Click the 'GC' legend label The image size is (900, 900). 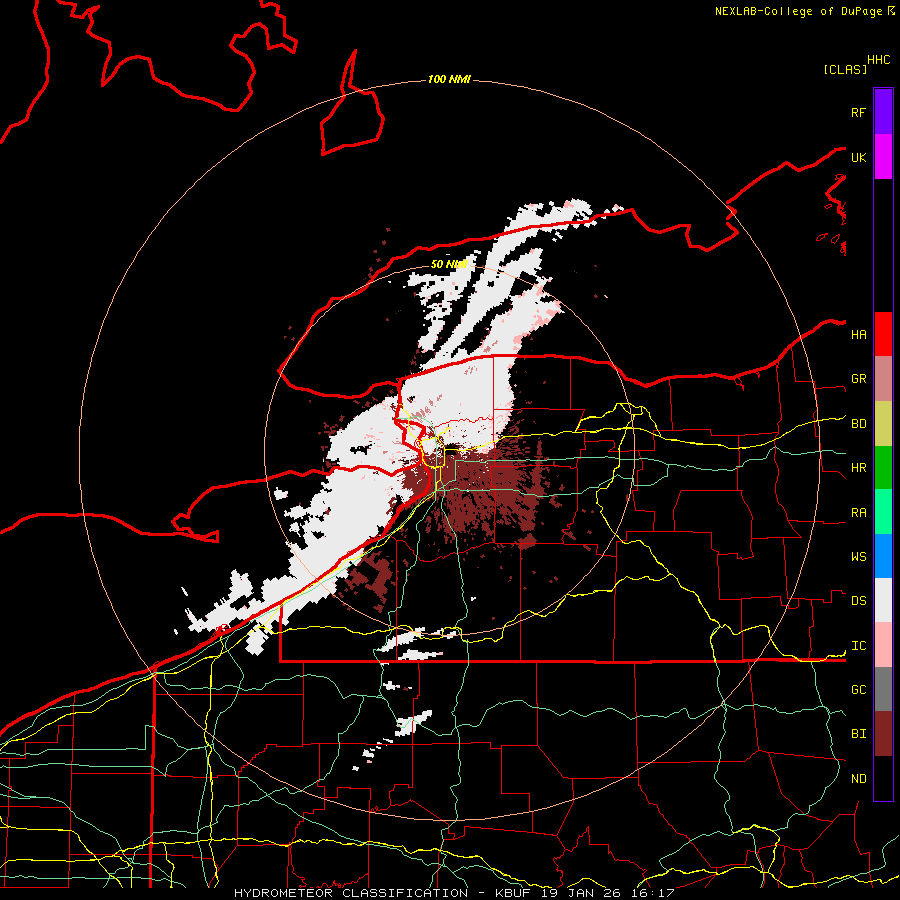(x=859, y=690)
